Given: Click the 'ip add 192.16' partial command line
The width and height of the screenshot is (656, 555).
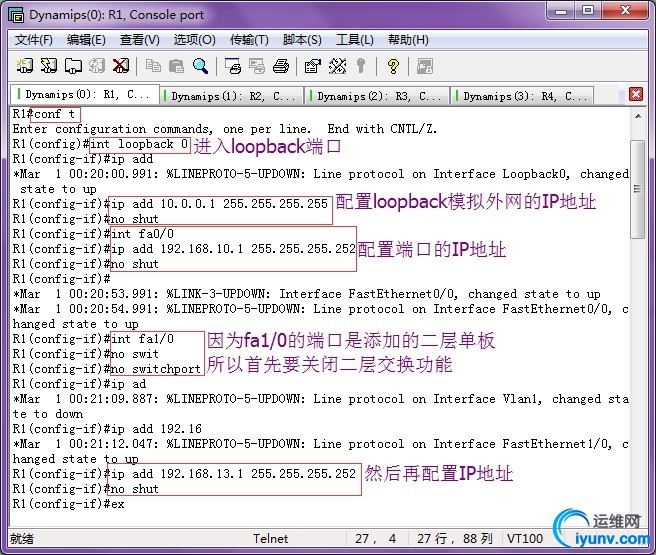Looking at the screenshot, I should (x=107, y=429).
